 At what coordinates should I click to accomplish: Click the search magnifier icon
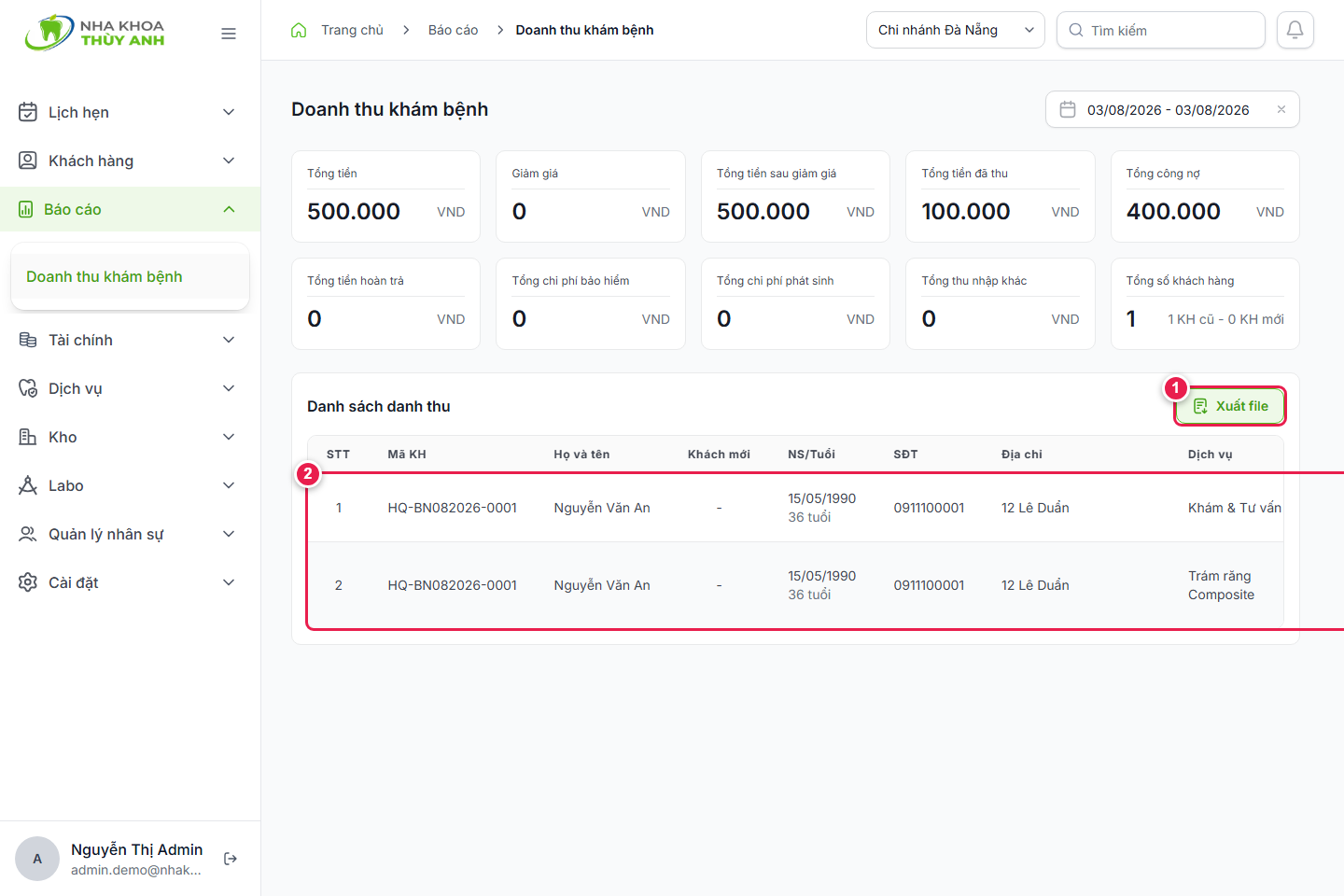(x=1076, y=30)
